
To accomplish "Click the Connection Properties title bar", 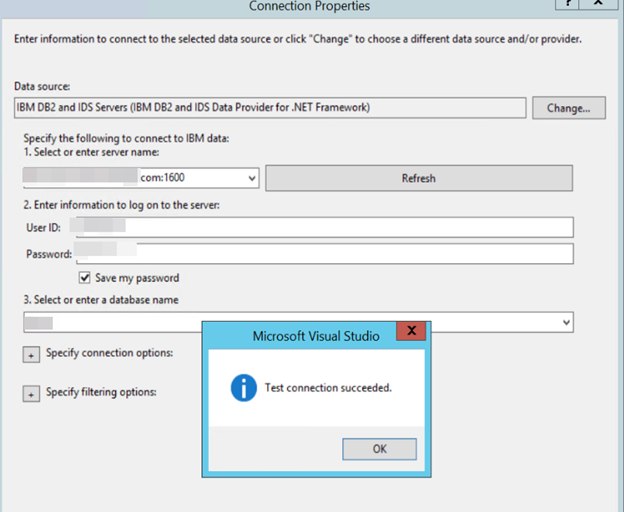I will tap(309, 6).
